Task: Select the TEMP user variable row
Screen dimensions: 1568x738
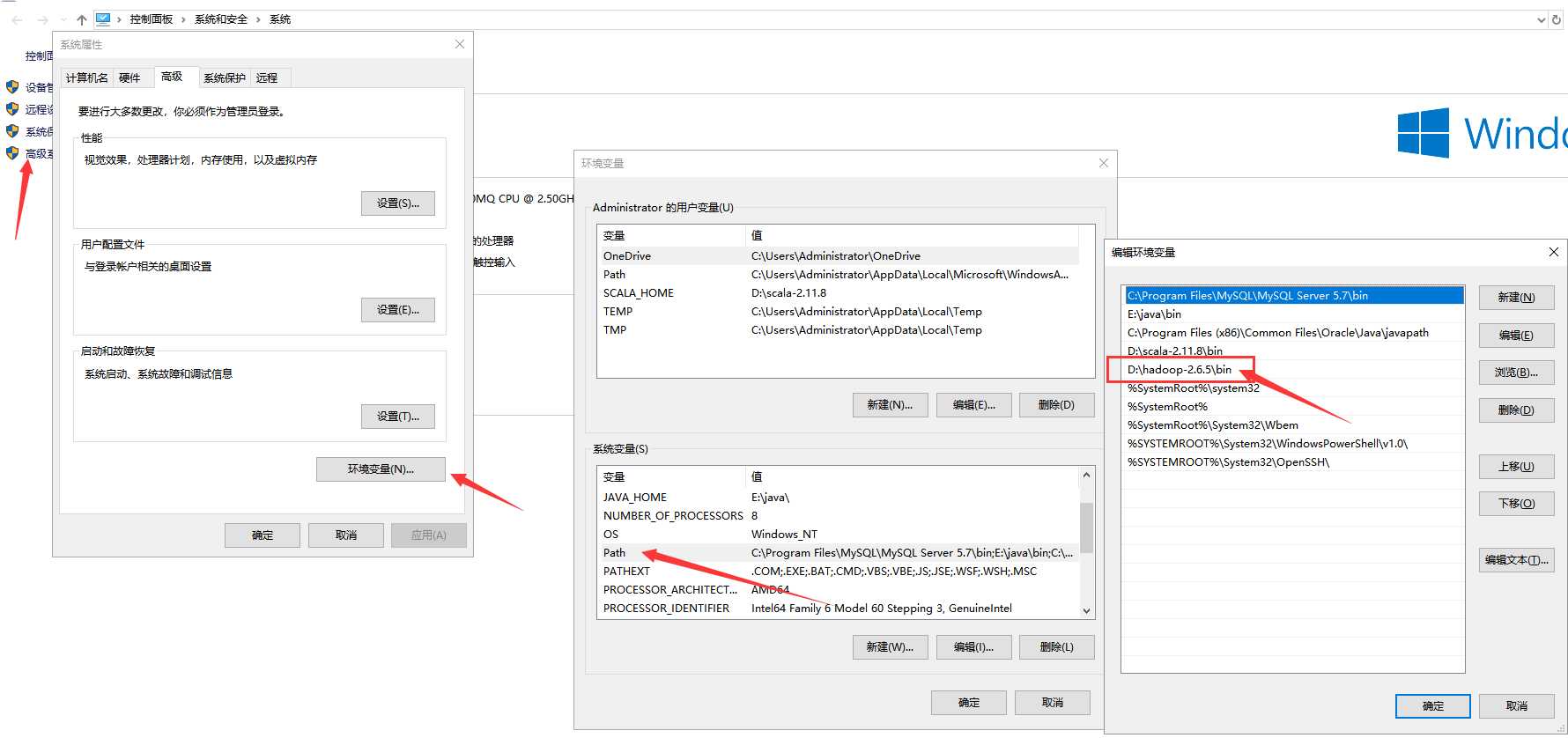Action: (838, 312)
